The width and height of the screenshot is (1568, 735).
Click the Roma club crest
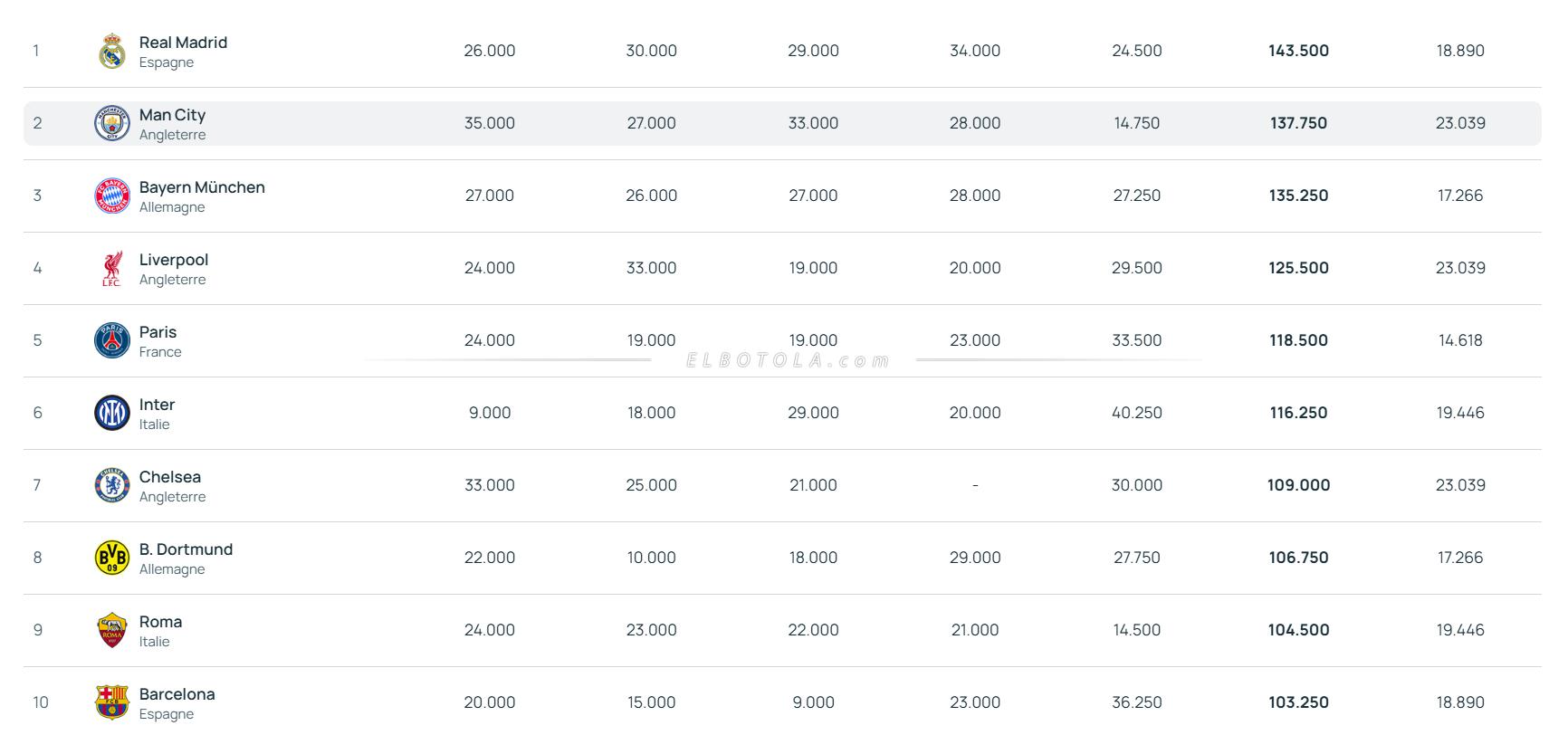pos(112,630)
